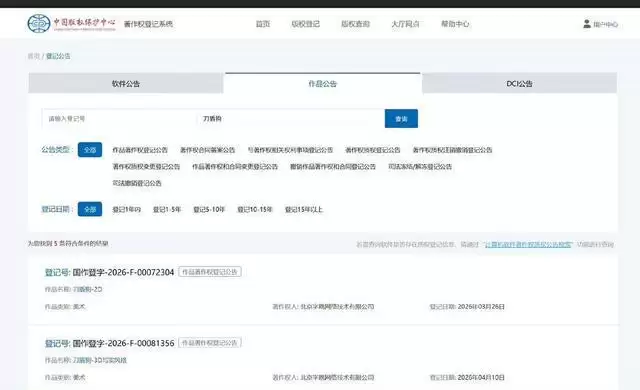This screenshot has width=640, height=390.
Task: Click the 登记公告 breadcrumb text
Action: click(x=58, y=56)
